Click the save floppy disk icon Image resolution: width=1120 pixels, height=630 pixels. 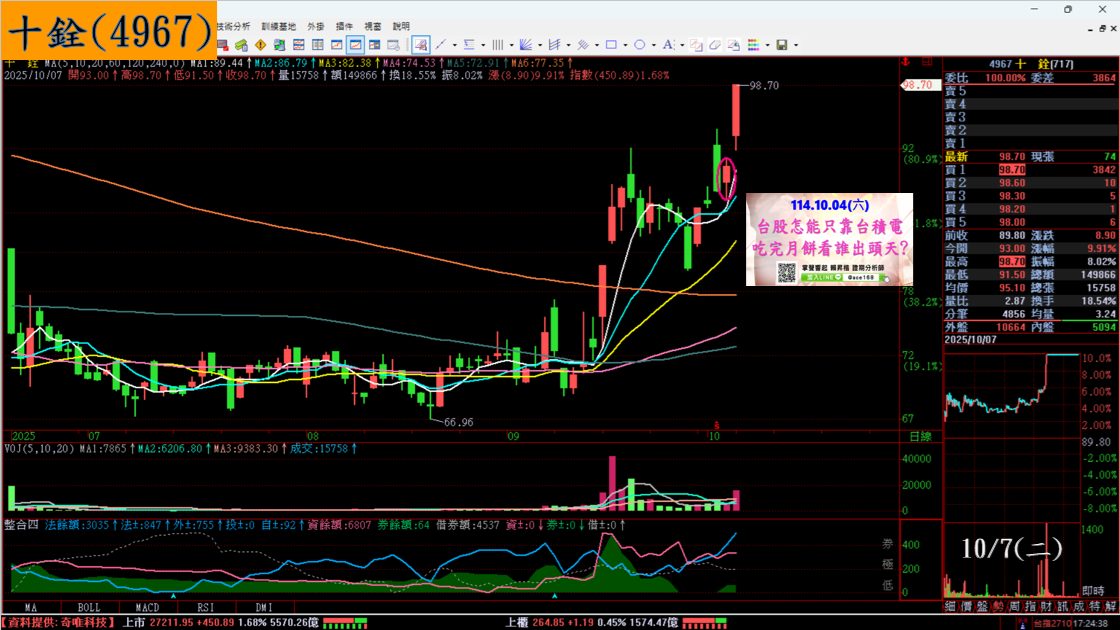tap(782, 45)
